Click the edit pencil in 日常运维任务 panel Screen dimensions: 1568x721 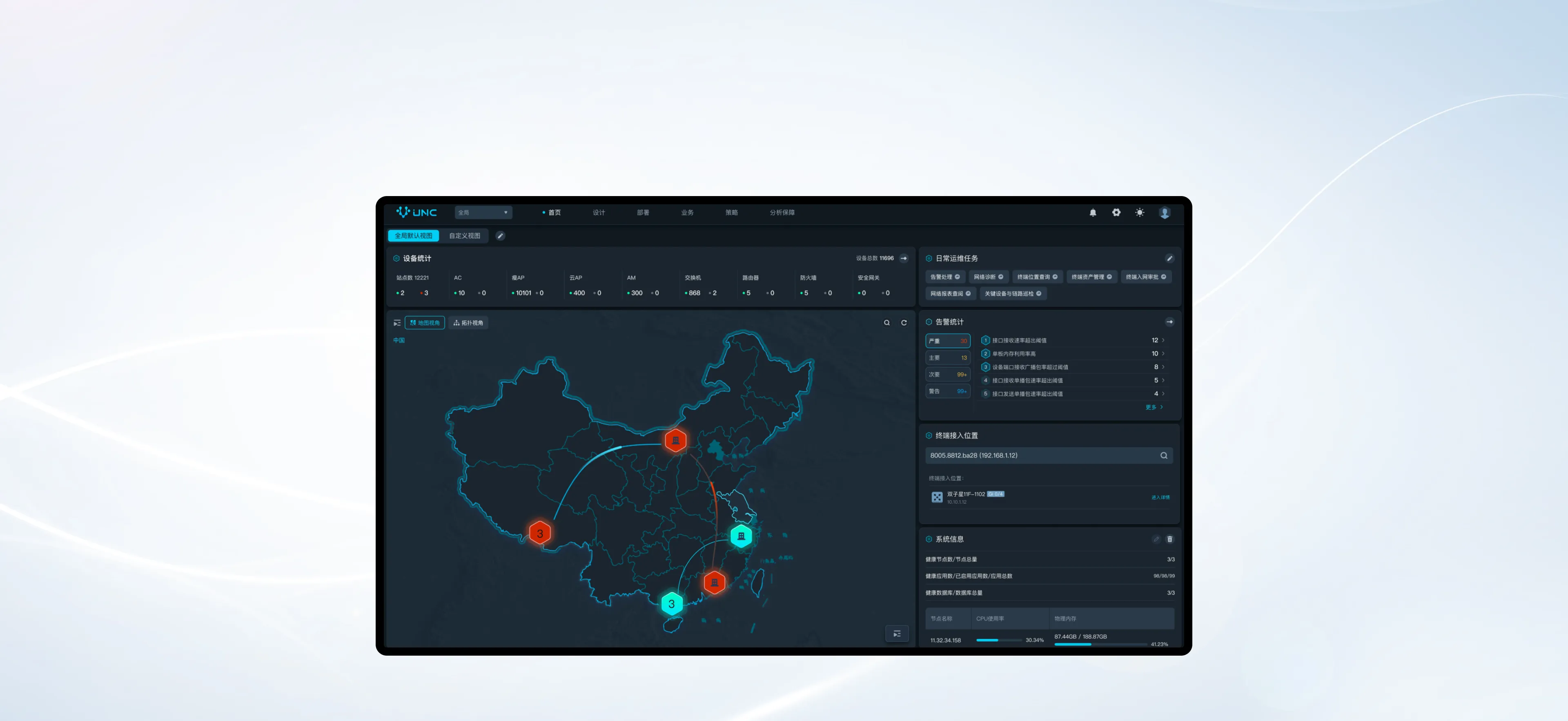1169,258
